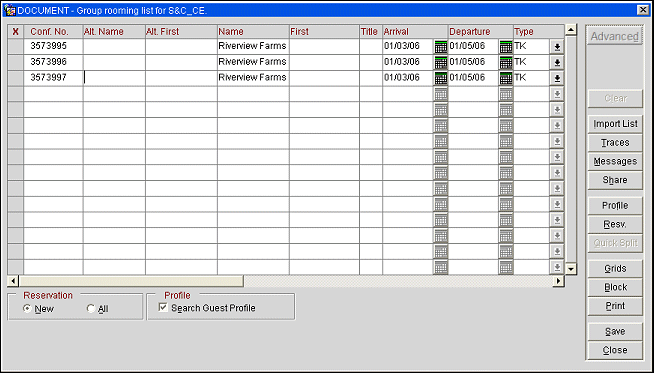Open departure calendar for reservation 3573995

pos(506,47)
